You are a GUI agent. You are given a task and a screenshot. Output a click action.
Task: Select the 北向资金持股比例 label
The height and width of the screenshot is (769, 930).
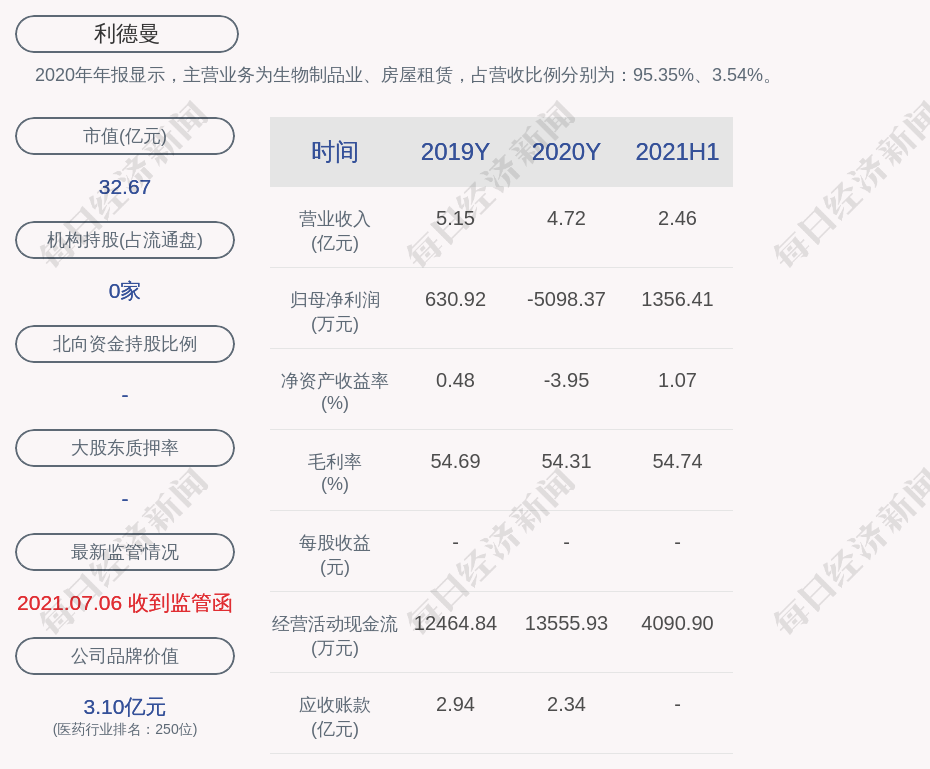125,344
